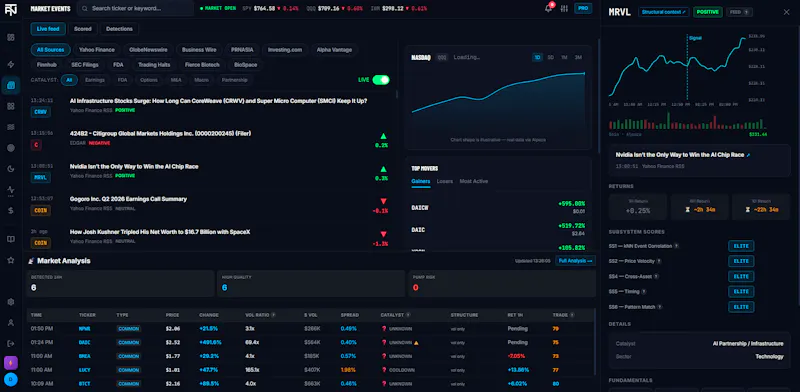
Task: Open the book icon in sidebar
Action: (x=11, y=239)
